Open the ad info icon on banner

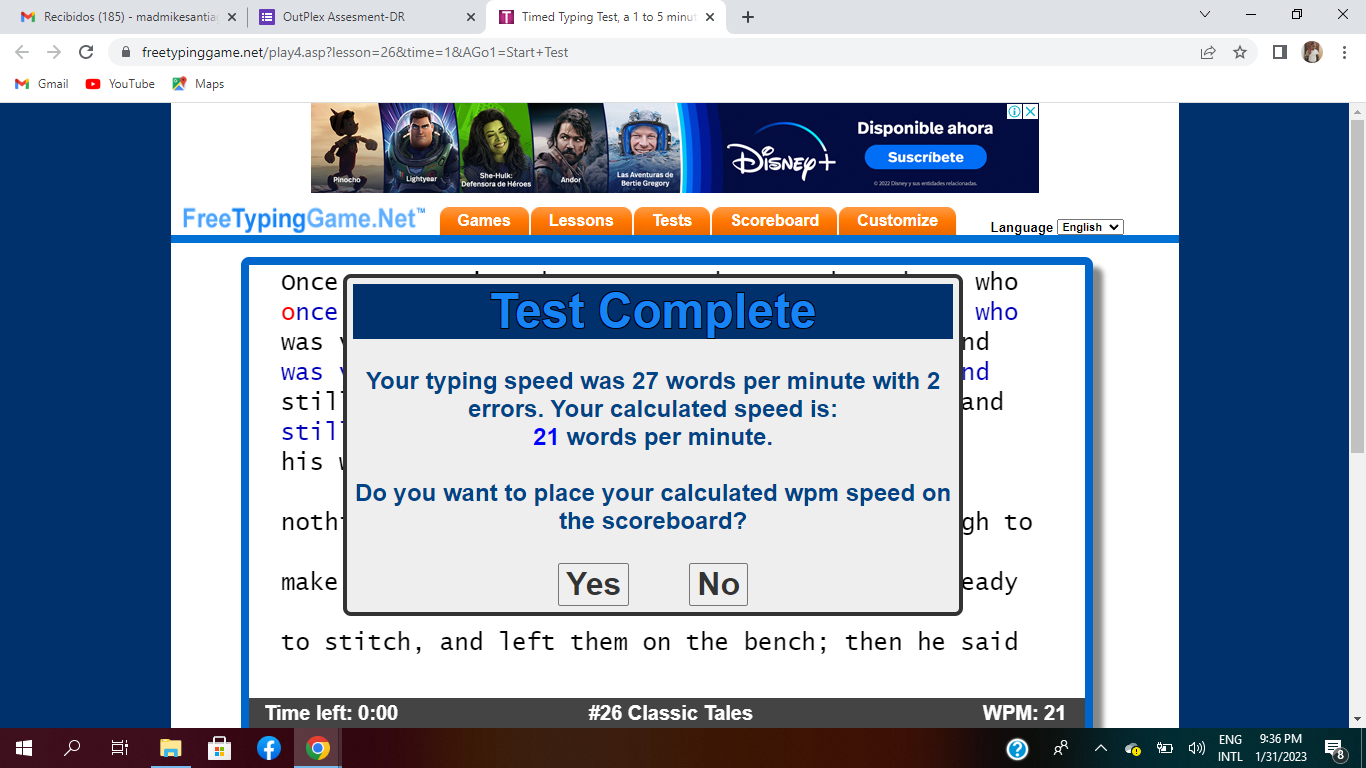[1014, 112]
